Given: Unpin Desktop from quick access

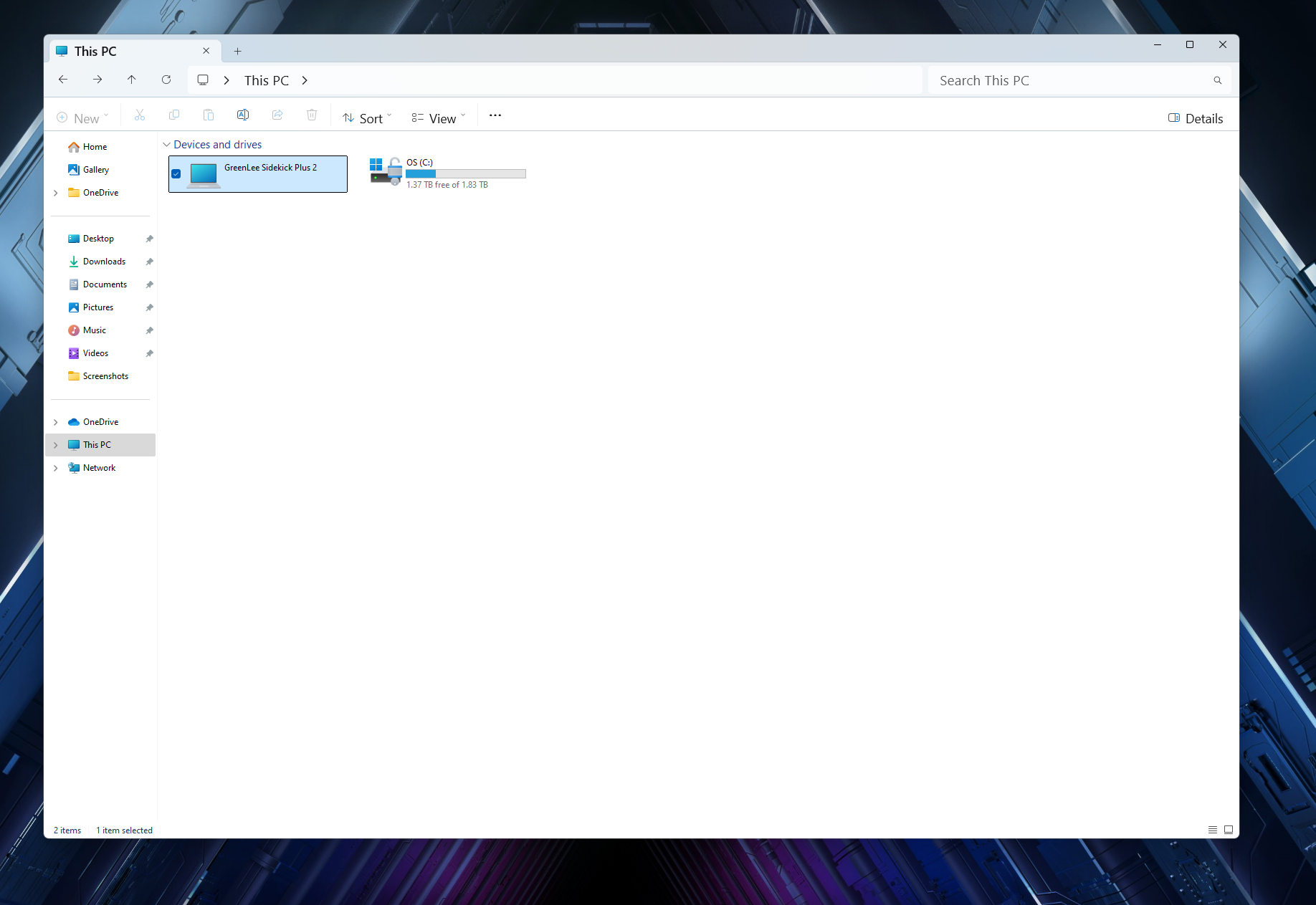Looking at the screenshot, I should (150, 239).
